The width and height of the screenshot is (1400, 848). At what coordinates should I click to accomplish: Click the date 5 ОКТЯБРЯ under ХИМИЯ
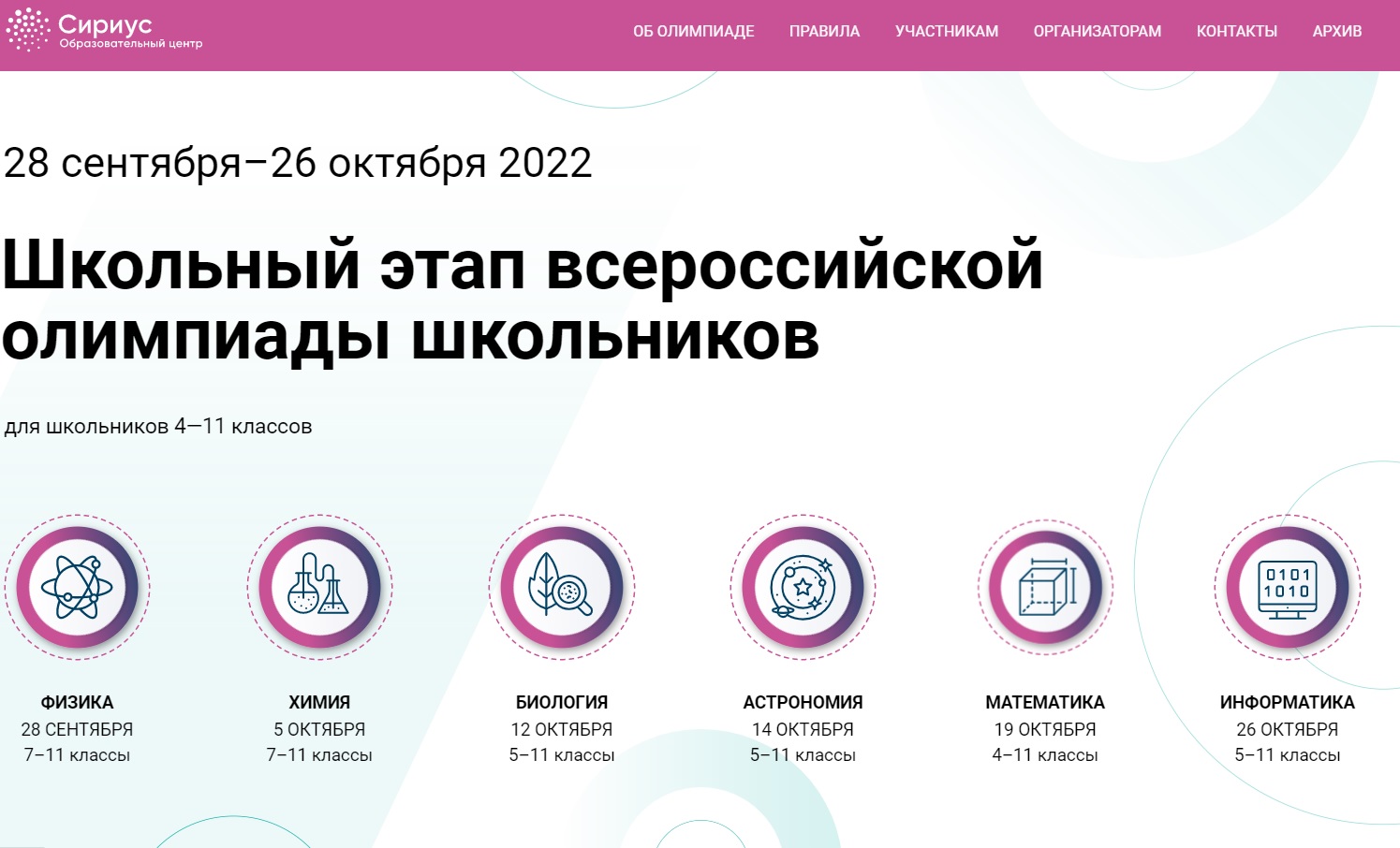[319, 729]
